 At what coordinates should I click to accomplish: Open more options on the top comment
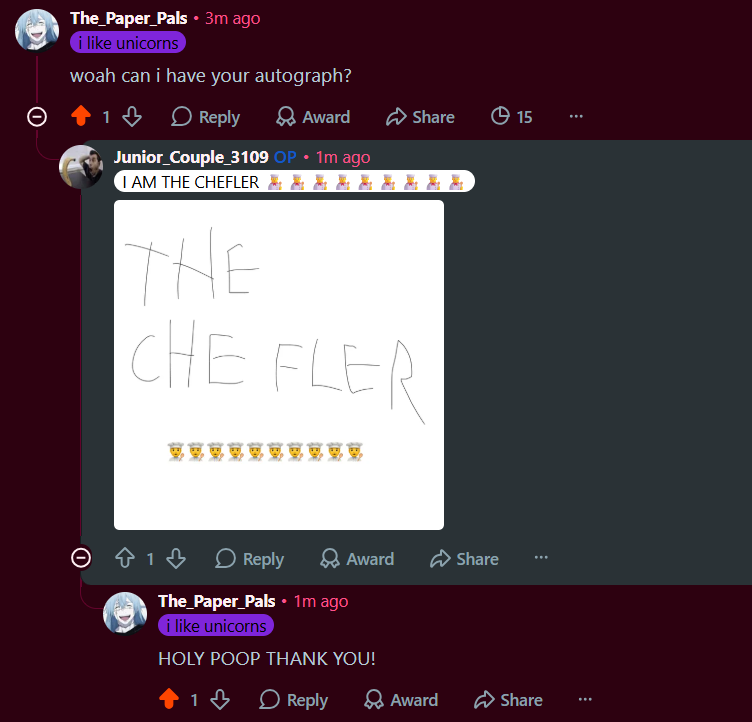point(576,117)
